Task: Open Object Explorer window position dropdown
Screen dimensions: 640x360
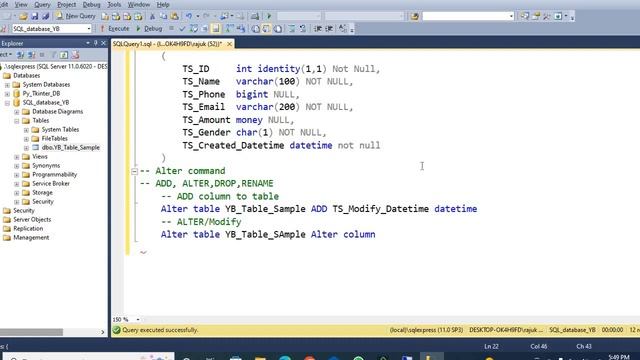Action: pyautogui.click(x=88, y=43)
